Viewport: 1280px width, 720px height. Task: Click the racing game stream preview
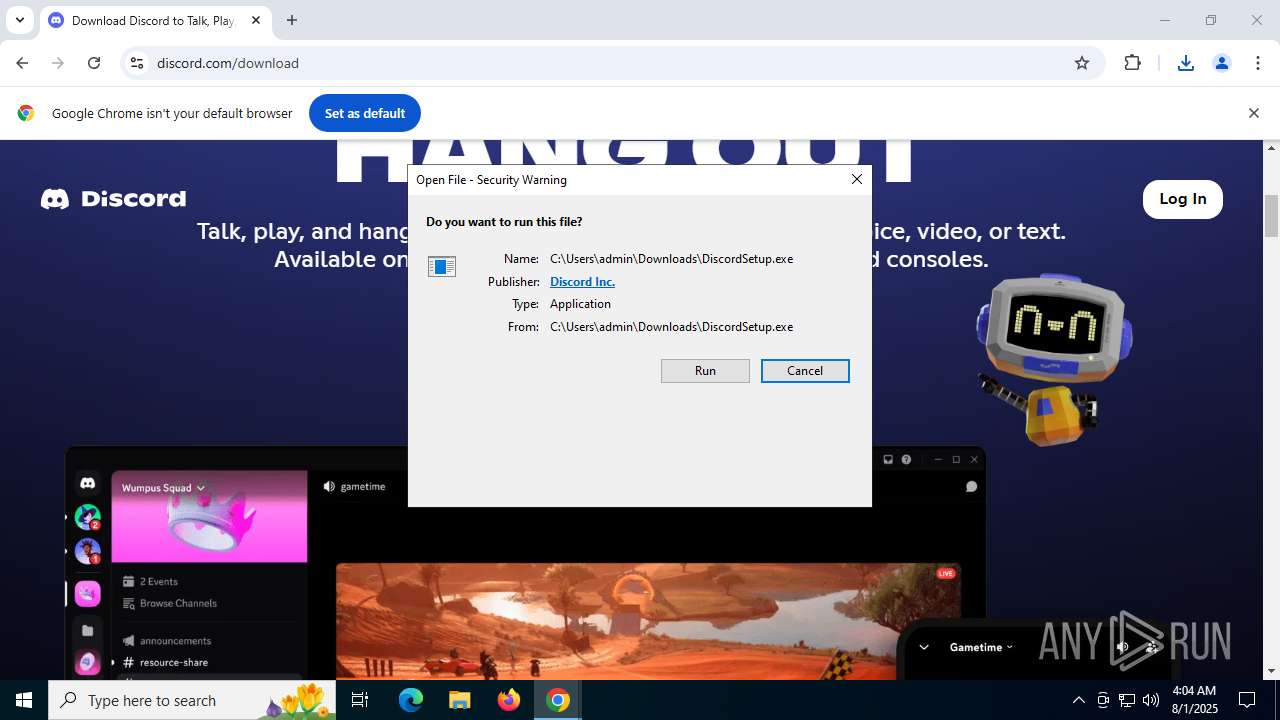click(648, 620)
